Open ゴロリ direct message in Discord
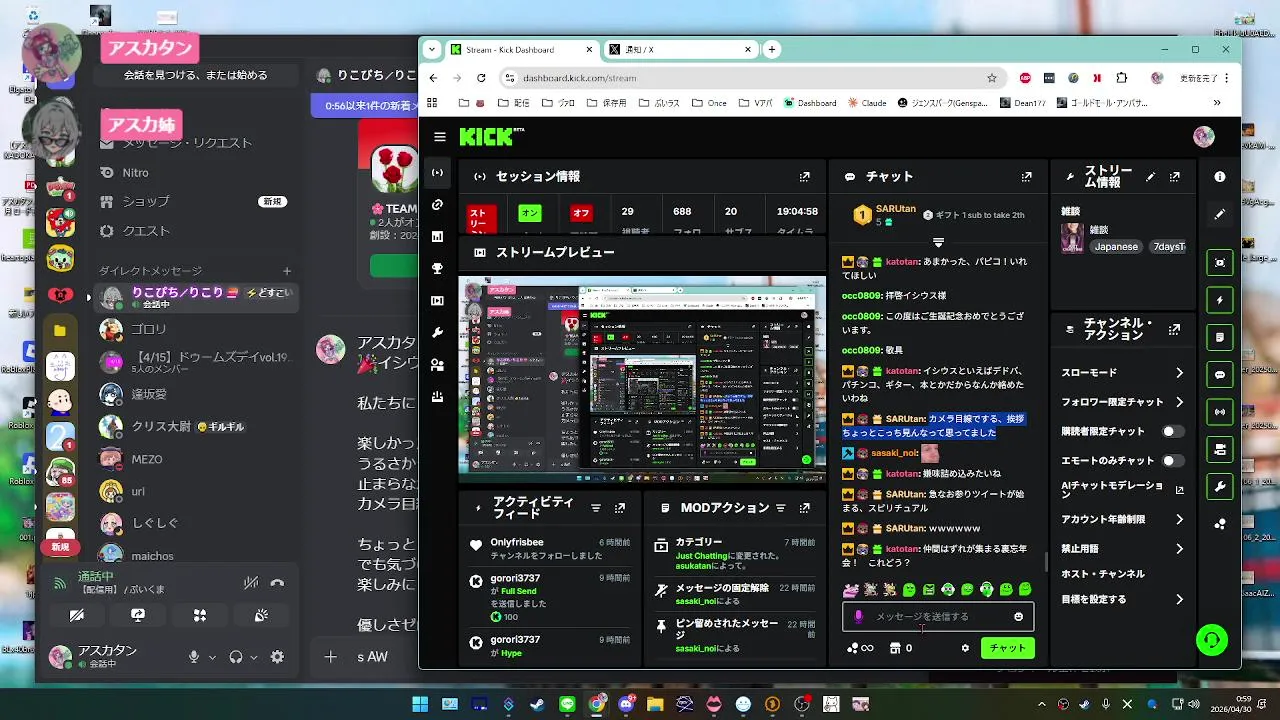This screenshot has height=720, width=1280. 195,329
